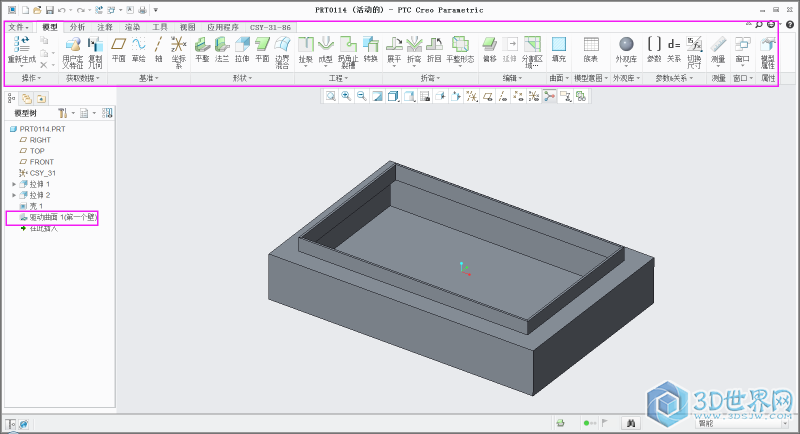The height and width of the screenshot is (434, 800).
Task: Toggle coordinate system display in graphics toolbar
Action: pos(534,96)
